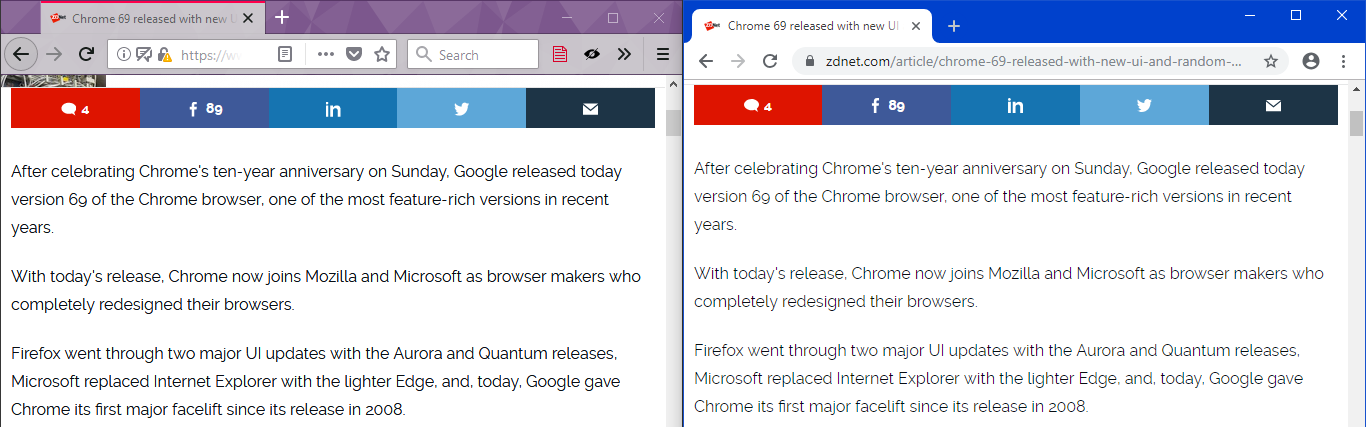Bookmark page using Chrome star icon
Screen dimensions: 1366x427
[1271, 61]
